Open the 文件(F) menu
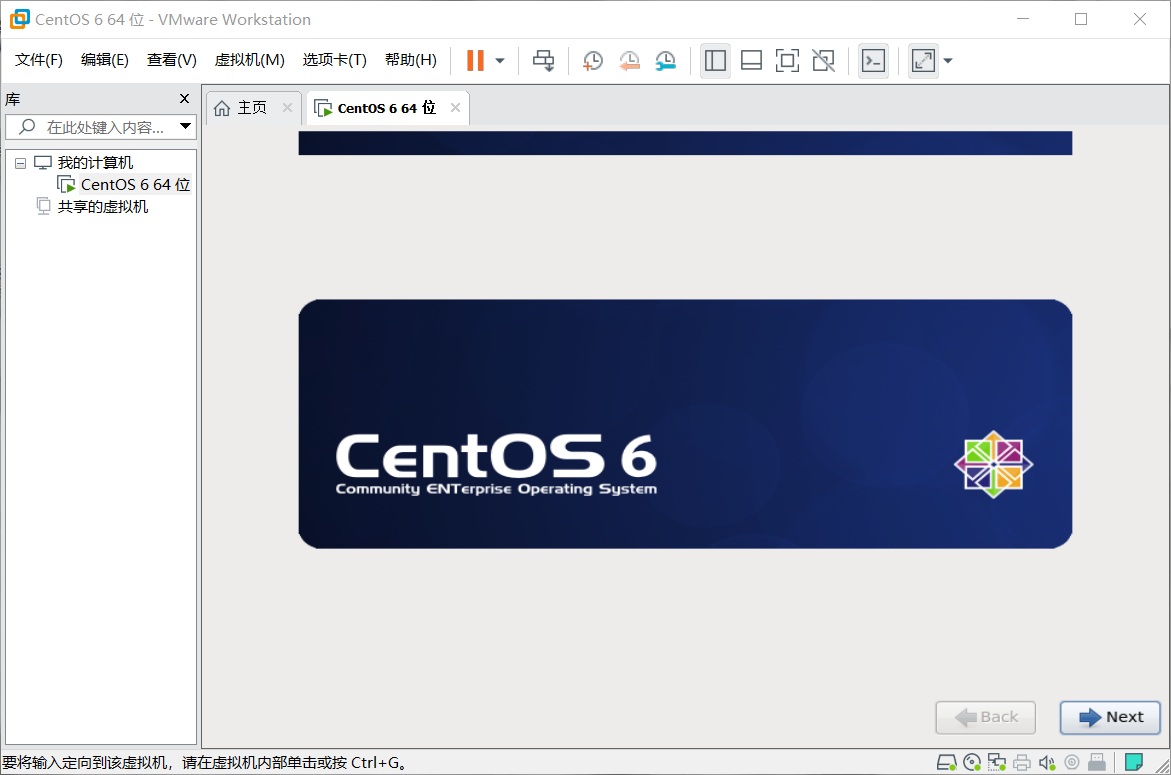Viewport: 1171px width, 775px height. point(38,60)
